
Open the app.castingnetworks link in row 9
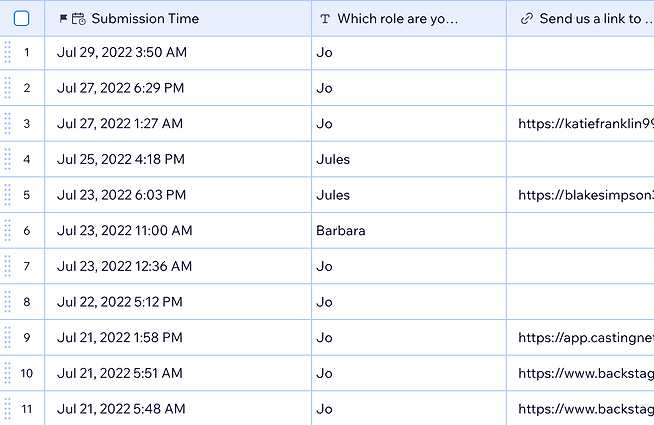[586, 337]
